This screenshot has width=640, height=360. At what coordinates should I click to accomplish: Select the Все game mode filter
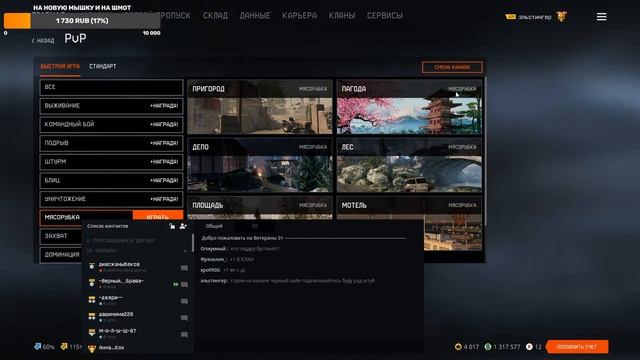pos(111,87)
